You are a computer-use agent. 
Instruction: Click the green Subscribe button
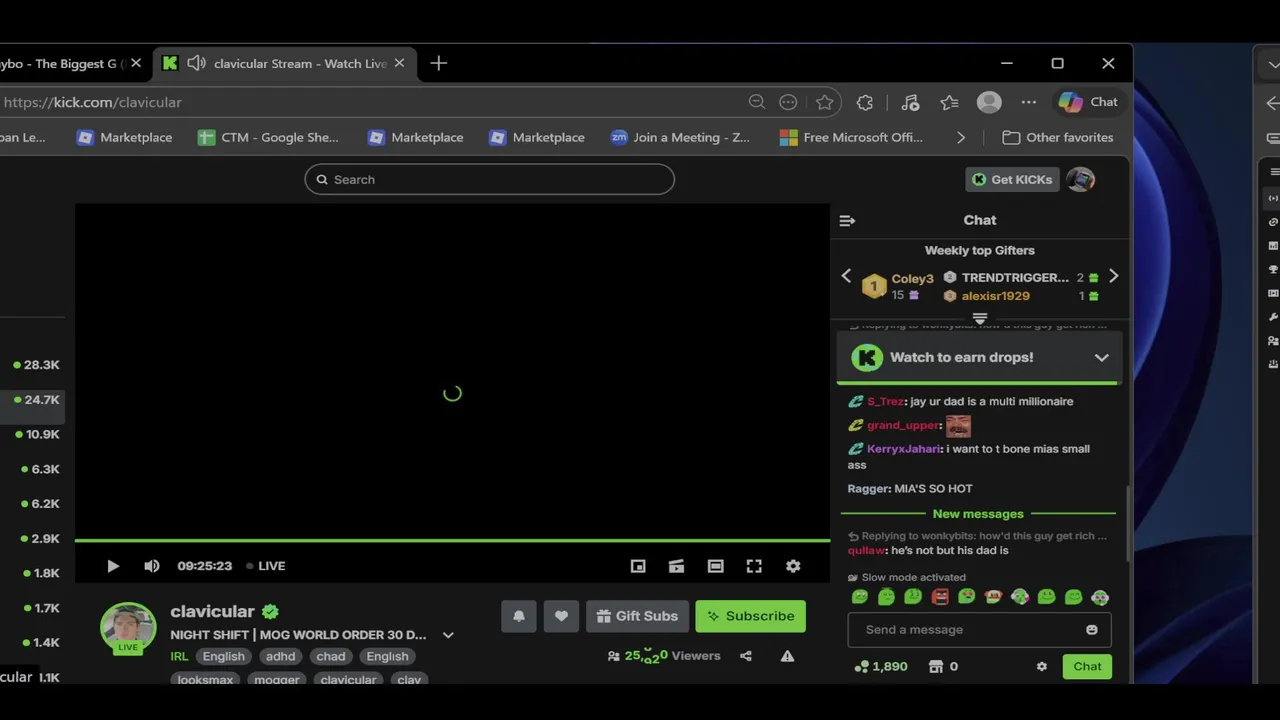click(750, 616)
